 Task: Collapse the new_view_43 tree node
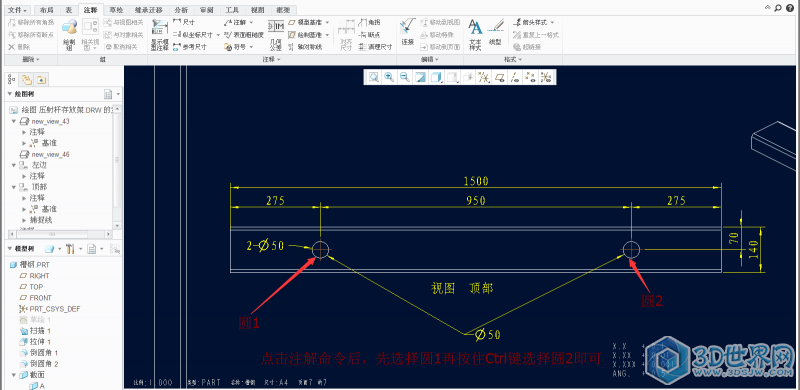click(14, 121)
